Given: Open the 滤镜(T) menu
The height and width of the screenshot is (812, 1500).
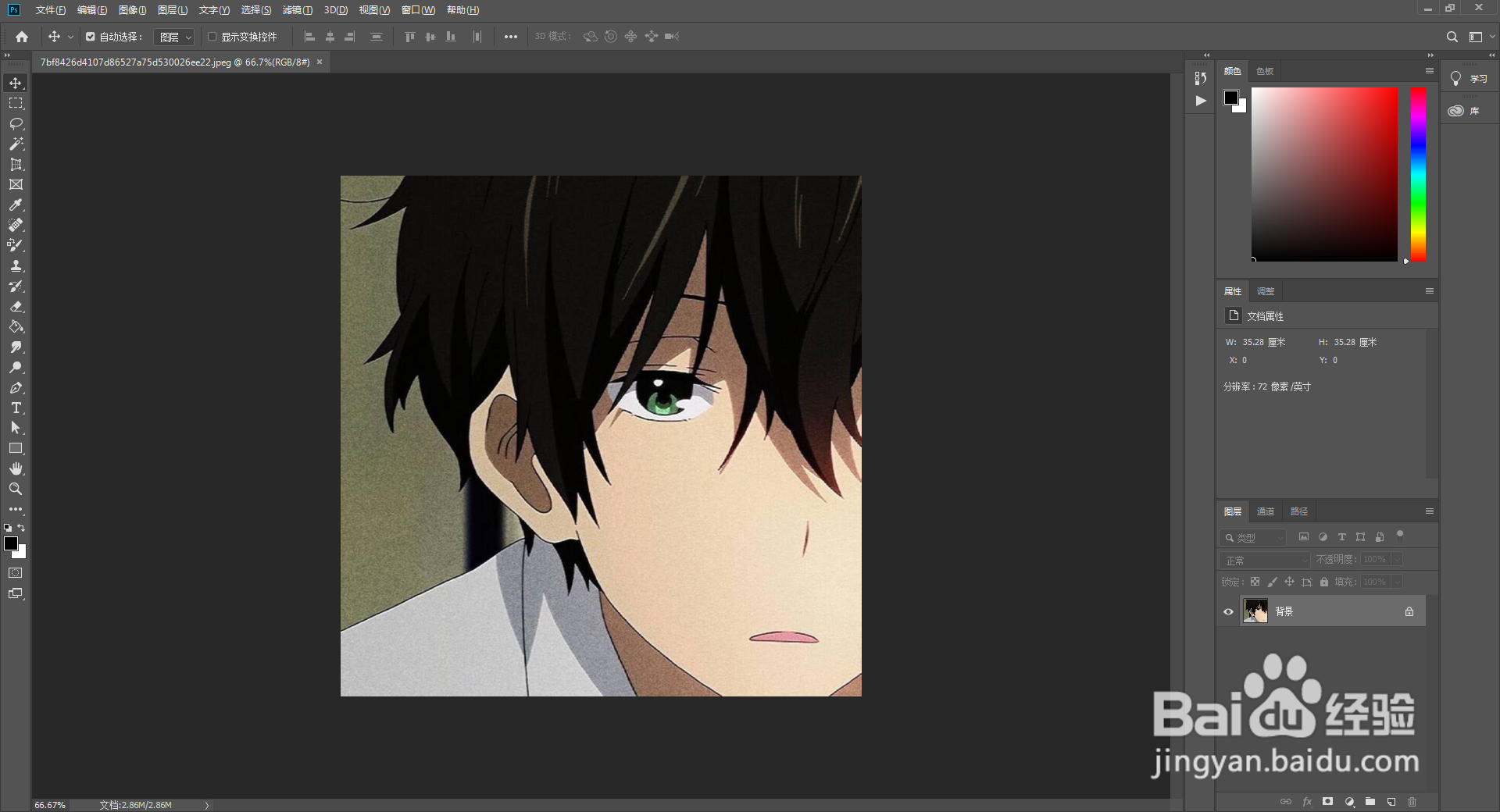Looking at the screenshot, I should [x=298, y=10].
